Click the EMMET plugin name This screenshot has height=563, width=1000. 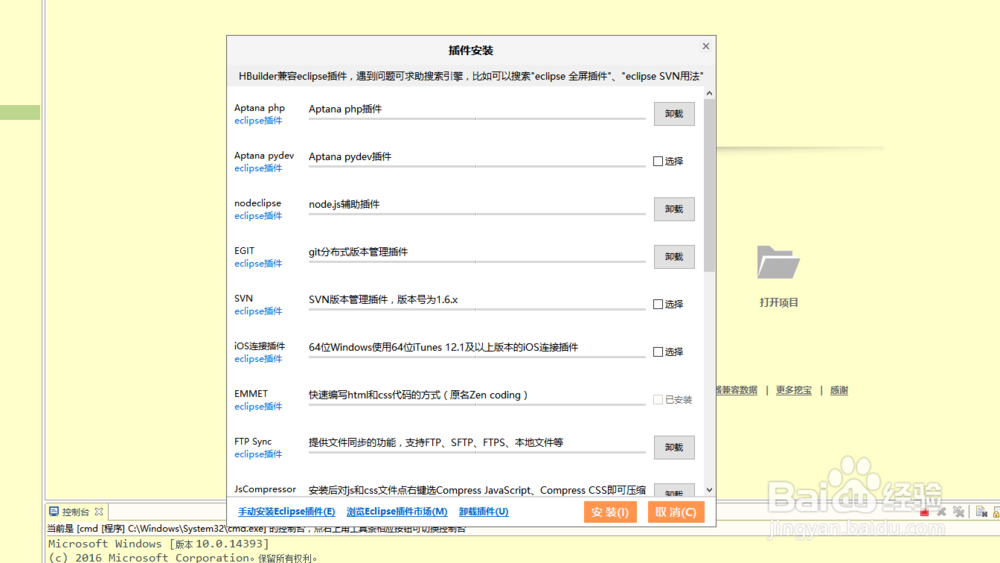[x=251, y=393]
